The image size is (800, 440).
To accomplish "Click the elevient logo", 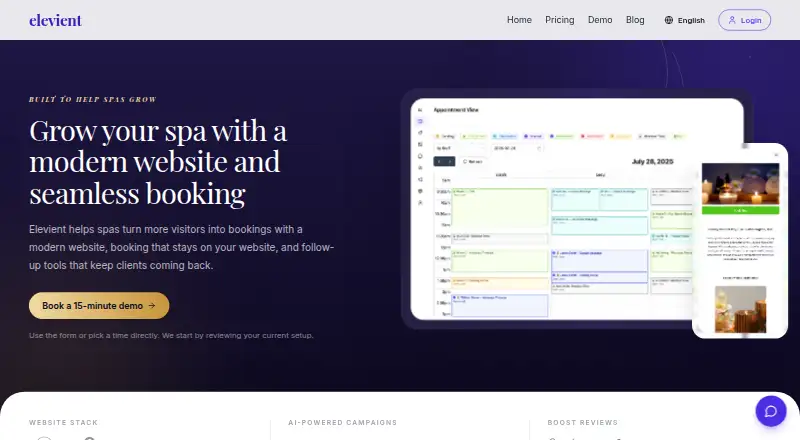I will 55,20.
